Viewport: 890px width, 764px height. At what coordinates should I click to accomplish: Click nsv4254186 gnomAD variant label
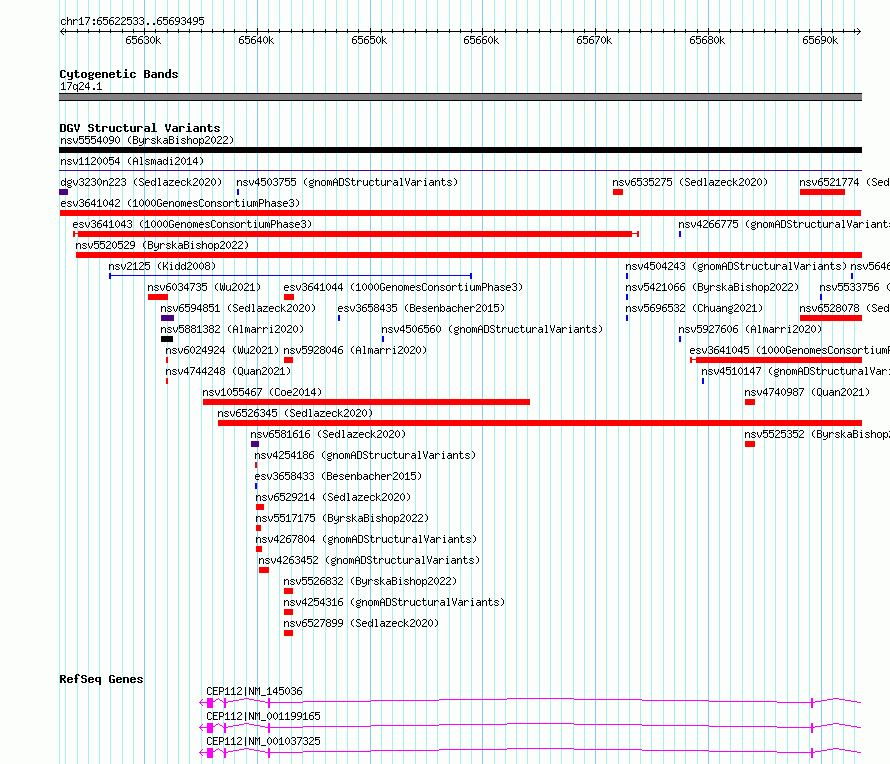[x=365, y=455]
